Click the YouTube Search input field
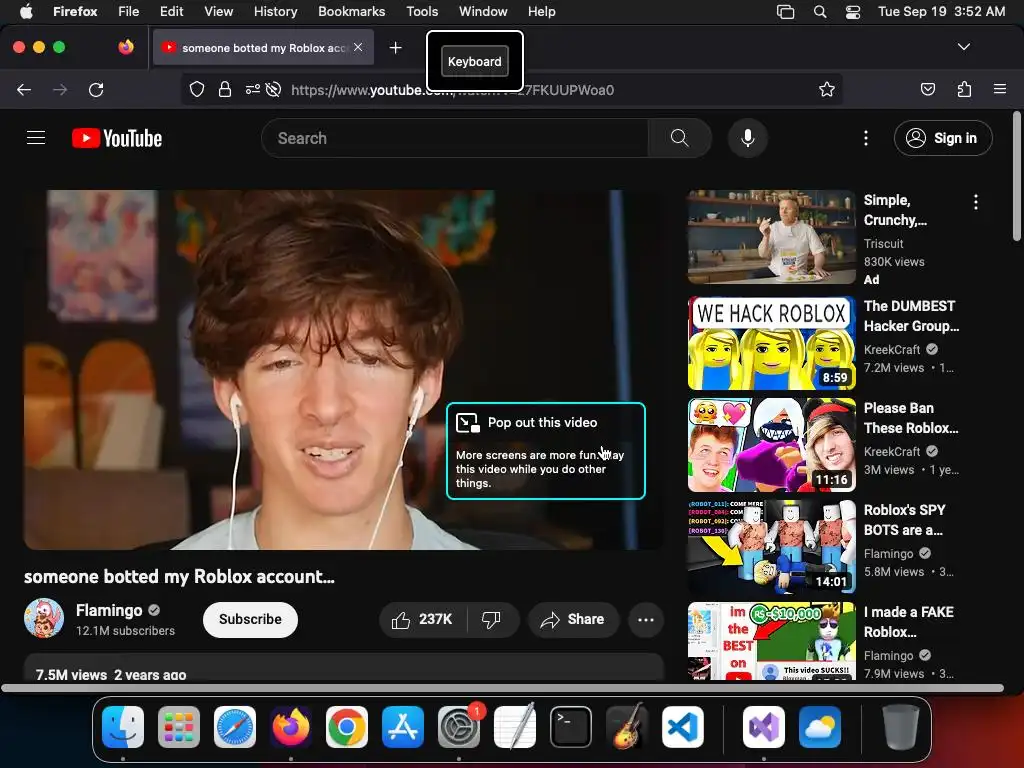Viewport: 1024px width, 768px height. [x=455, y=138]
